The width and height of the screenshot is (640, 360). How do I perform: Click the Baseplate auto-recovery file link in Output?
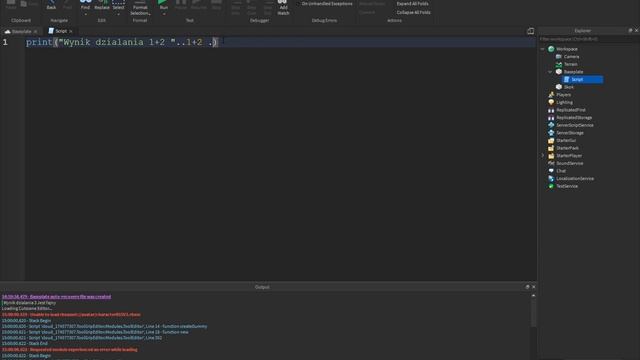(x=56, y=297)
